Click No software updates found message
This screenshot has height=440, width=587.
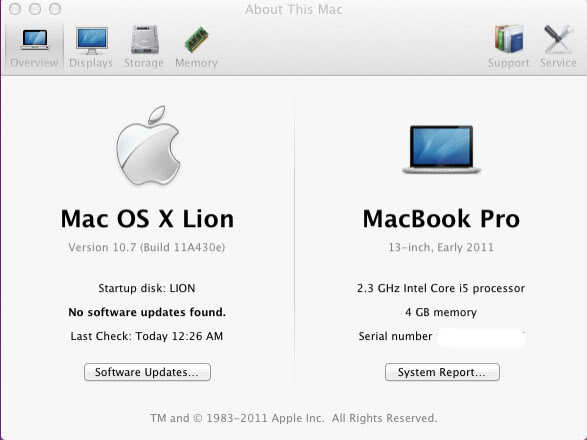[x=147, y=312]
